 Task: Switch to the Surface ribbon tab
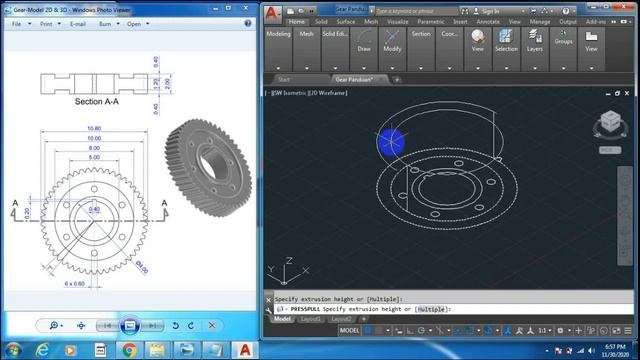pyautogui.click(x=346, y=21)
